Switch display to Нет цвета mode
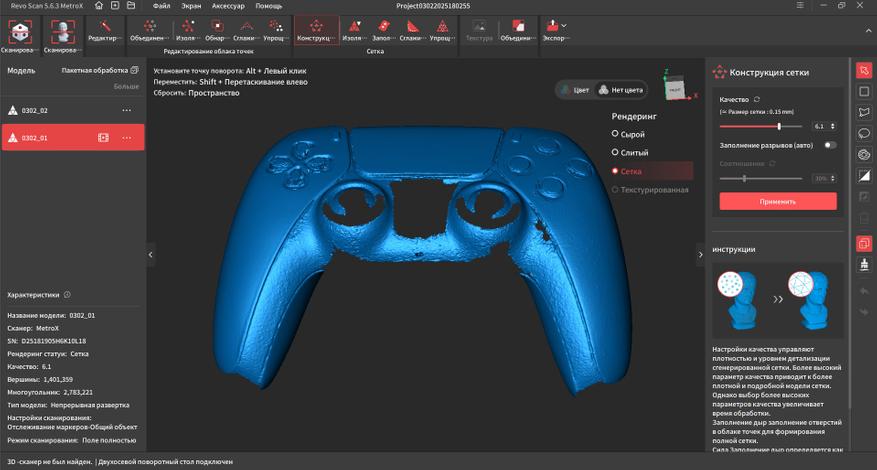The width and height of the screenshot is (877, 470). pyautogui.click(x=621, y=90)
